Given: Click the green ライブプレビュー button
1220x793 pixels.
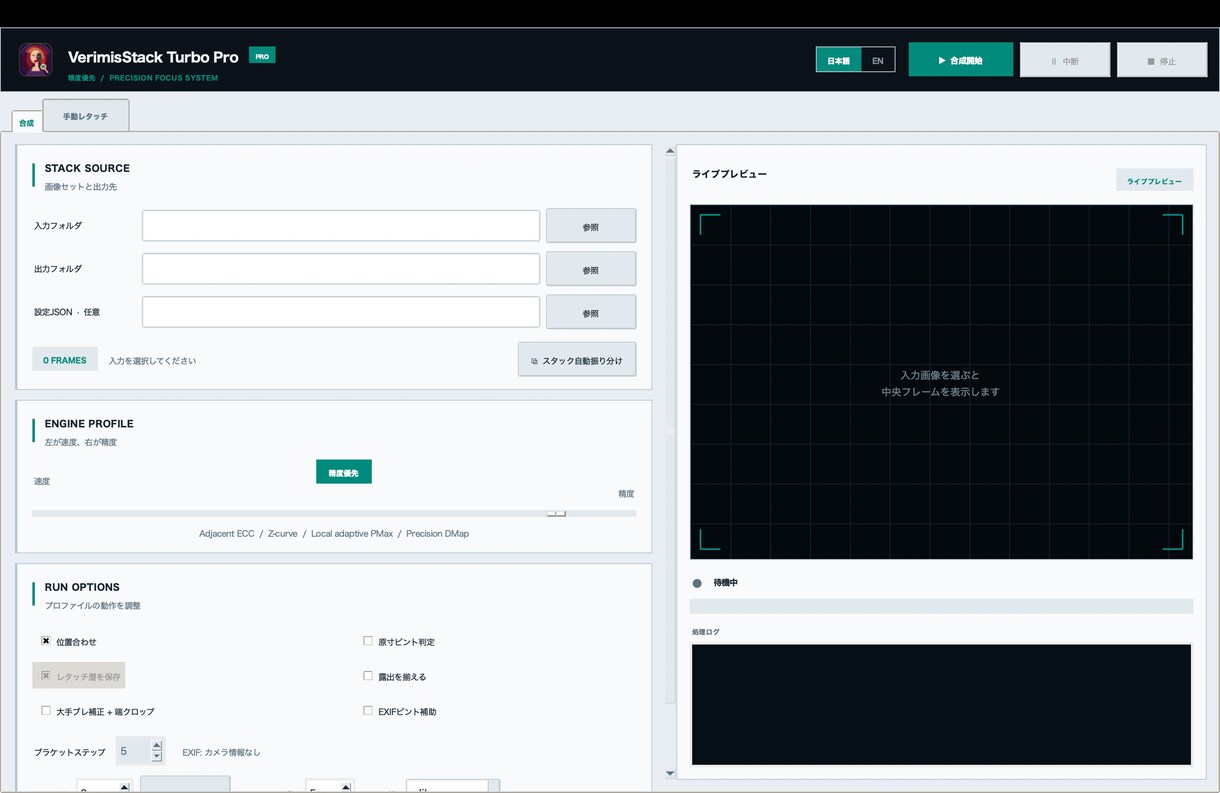Looking at the screenshot, I should (1154, 181).
